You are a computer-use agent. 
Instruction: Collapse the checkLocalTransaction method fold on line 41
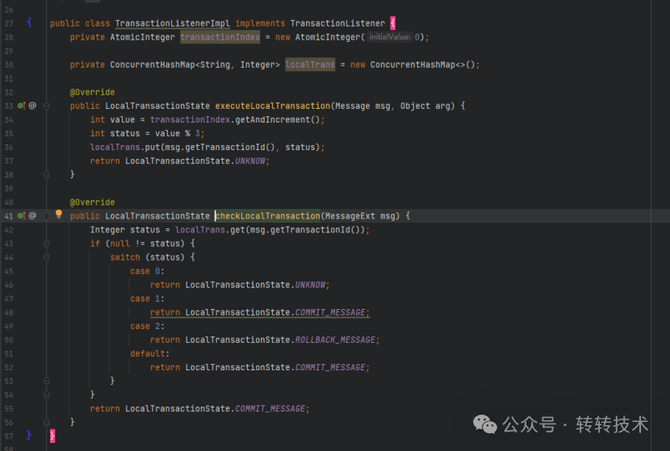pyautogui.click(x=46, y=215)
